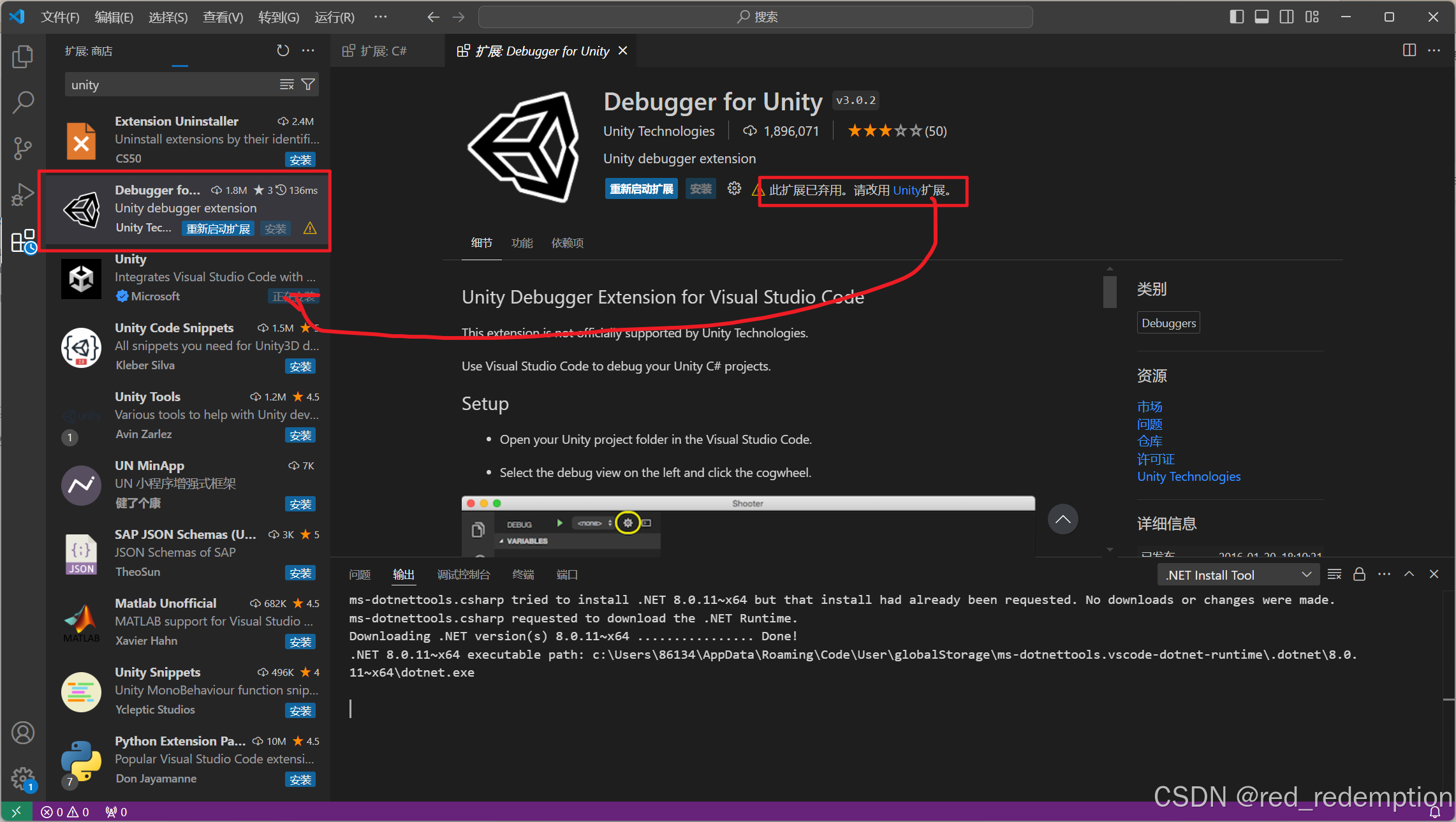
Task: Open notifications bell in status bar
Action: tap(1435, 812)
